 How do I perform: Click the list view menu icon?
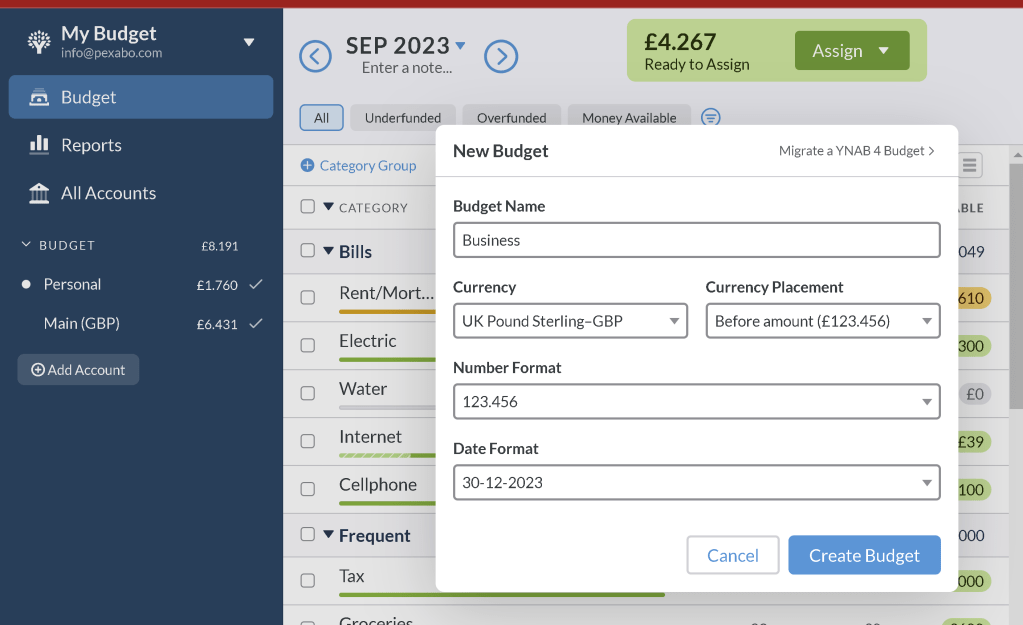[970, 165]
